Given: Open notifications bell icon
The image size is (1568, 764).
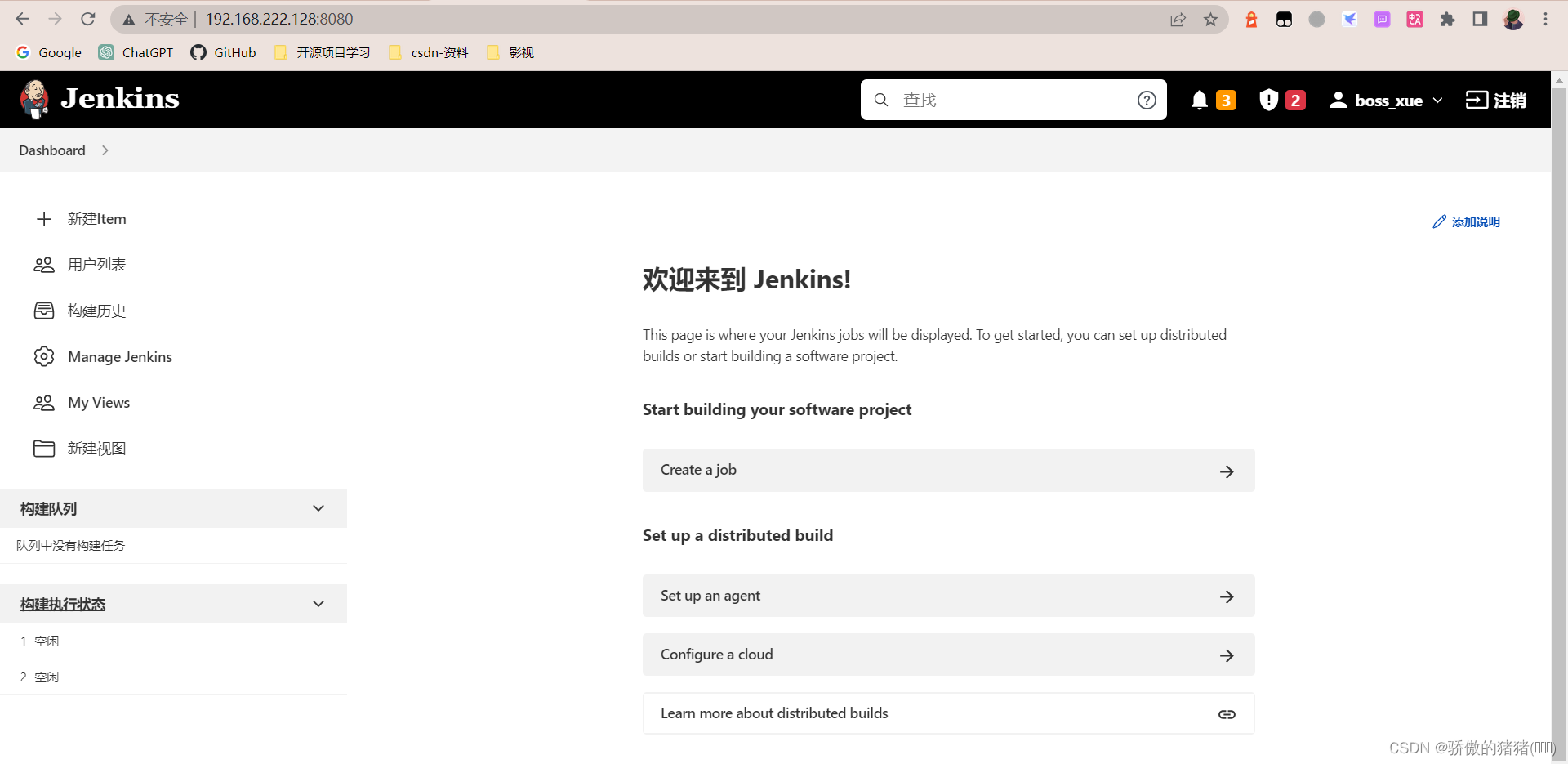Looking at the screenshot, I should [1199, 100].
